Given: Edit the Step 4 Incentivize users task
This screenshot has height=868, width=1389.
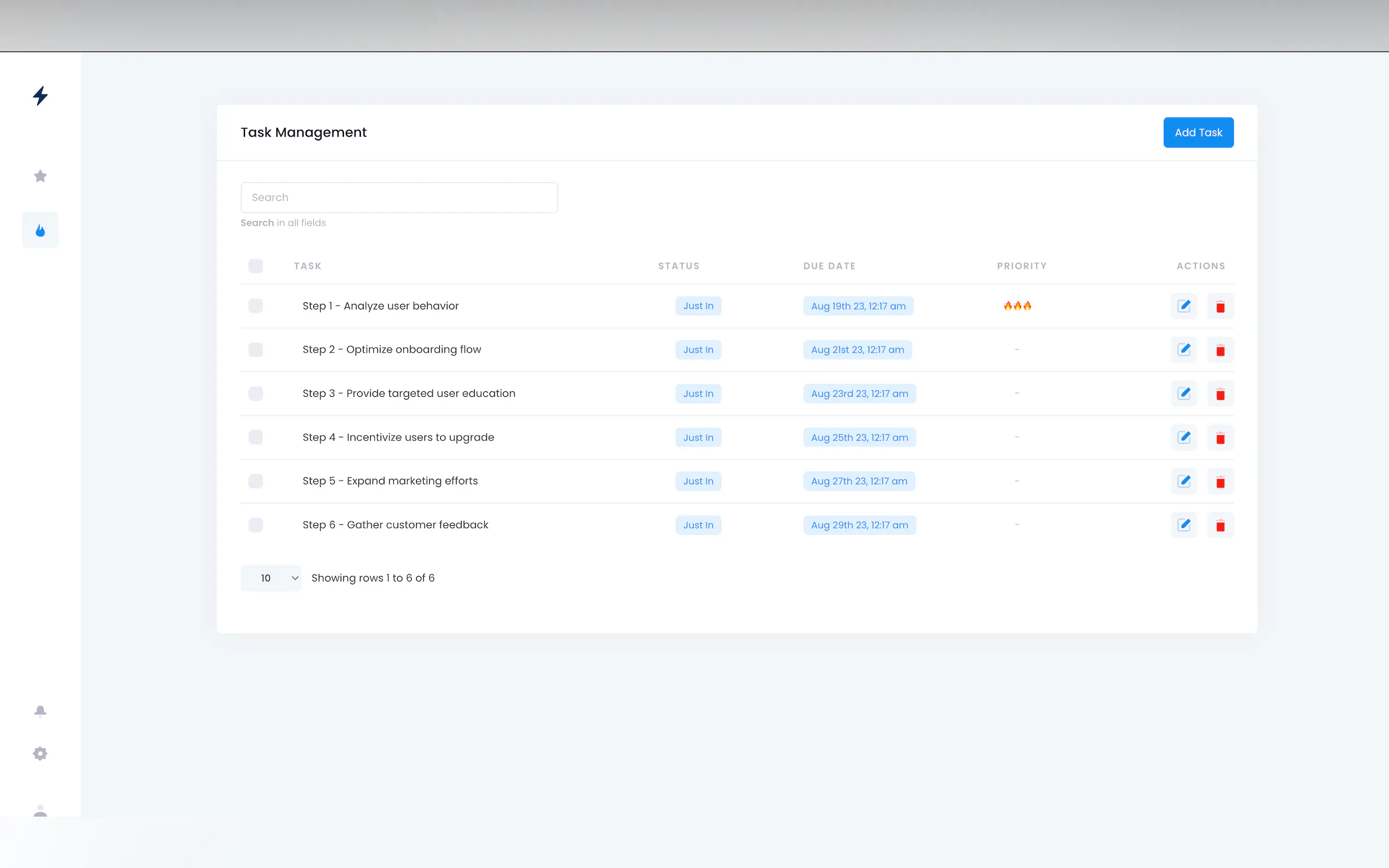Looking at the screenshot, I should [x=1183, y=437].
